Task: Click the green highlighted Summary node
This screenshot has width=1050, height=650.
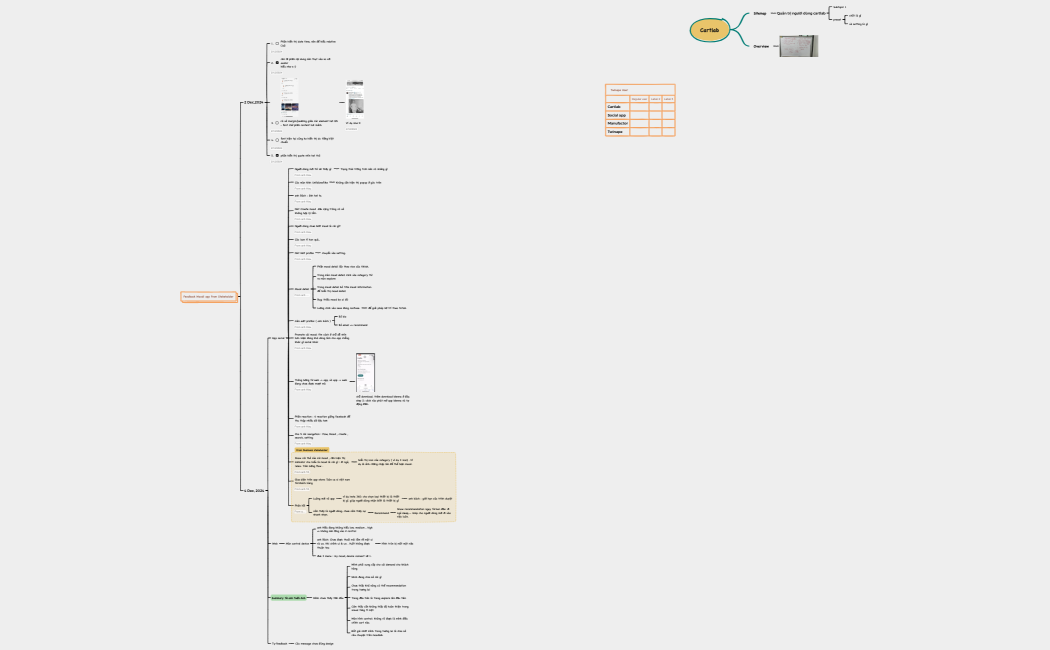Action: (288, 597)
